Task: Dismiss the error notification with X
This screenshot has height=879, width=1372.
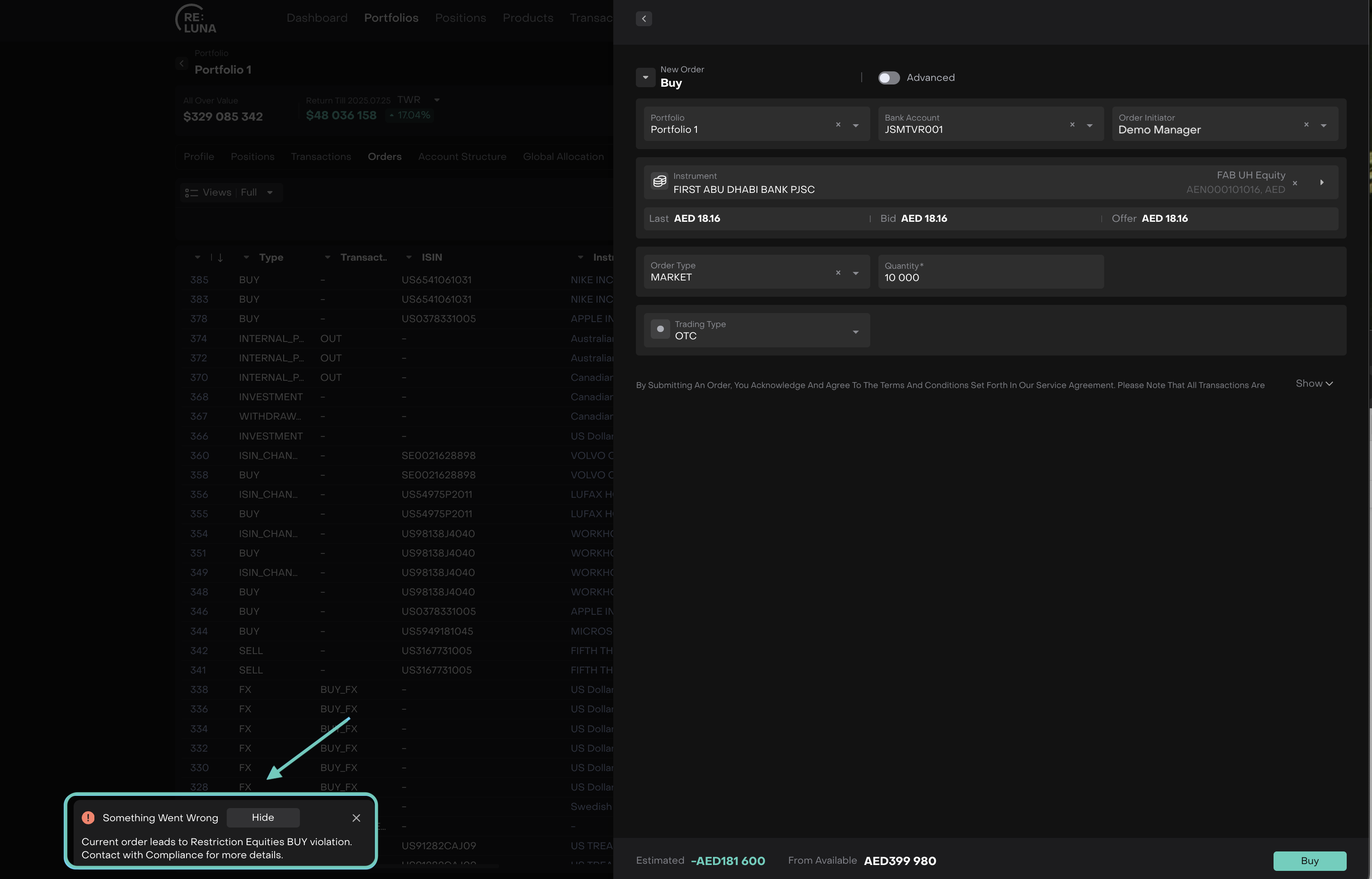Action: (356, 818)
